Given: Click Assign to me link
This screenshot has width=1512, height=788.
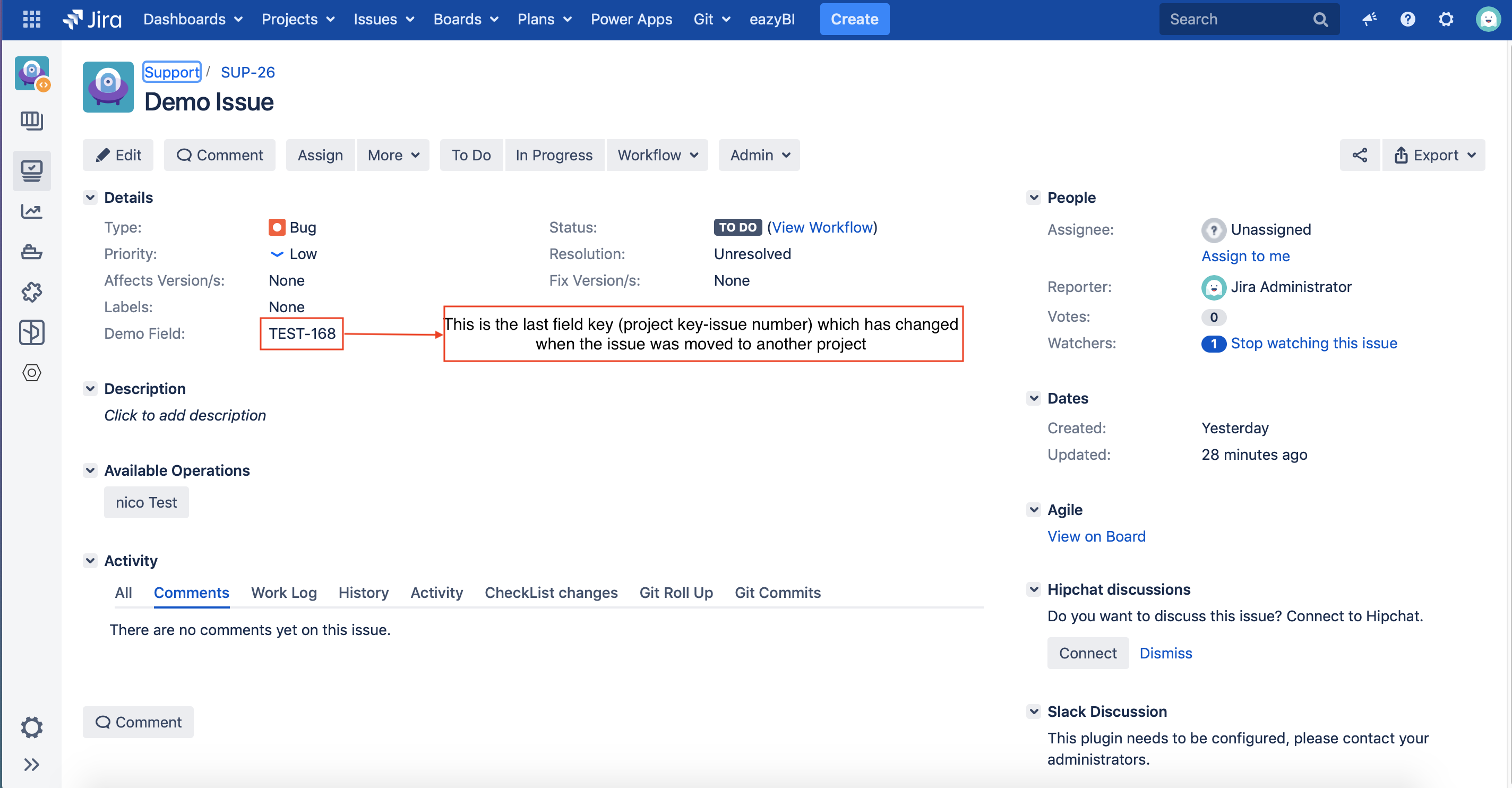Looking at the screenshot, I should pyautogui.click(x=1245, y=256).
